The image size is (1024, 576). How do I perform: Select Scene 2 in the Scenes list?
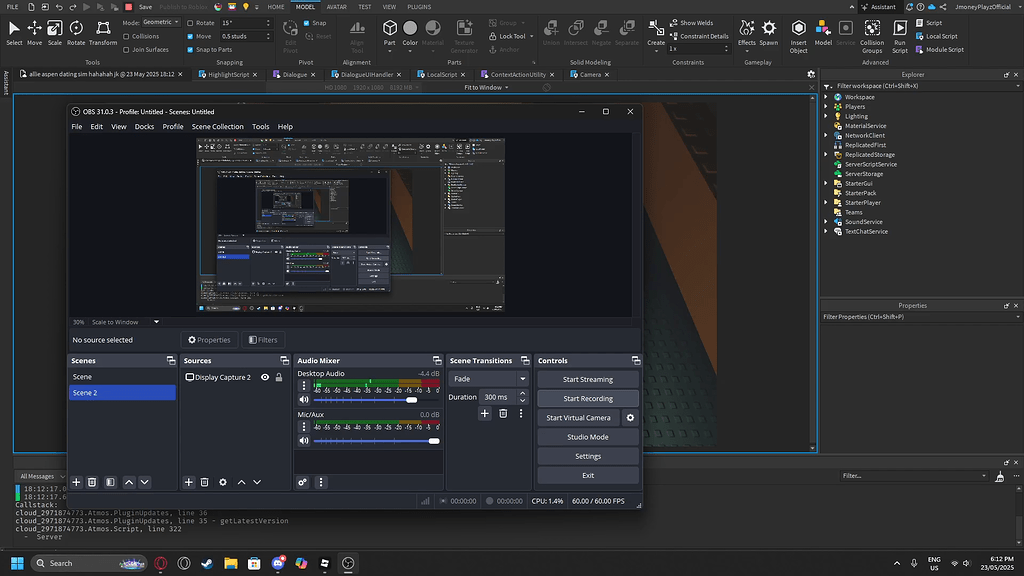(x=120, y=393)
